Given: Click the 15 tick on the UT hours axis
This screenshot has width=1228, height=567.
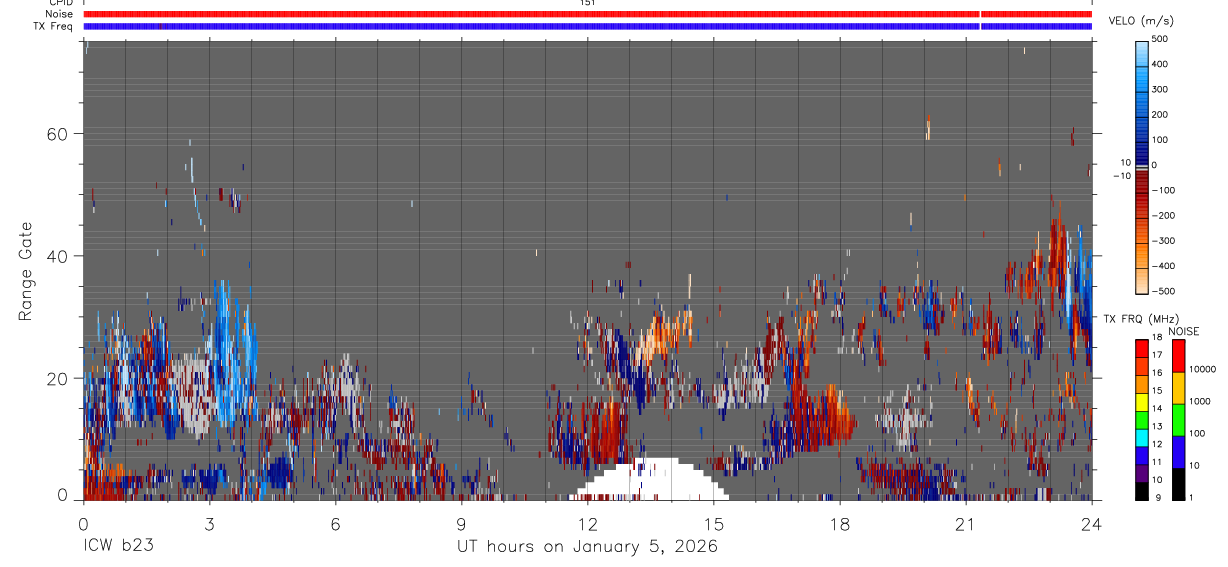Looking at the screenshot, I should [x=713, y=523].
